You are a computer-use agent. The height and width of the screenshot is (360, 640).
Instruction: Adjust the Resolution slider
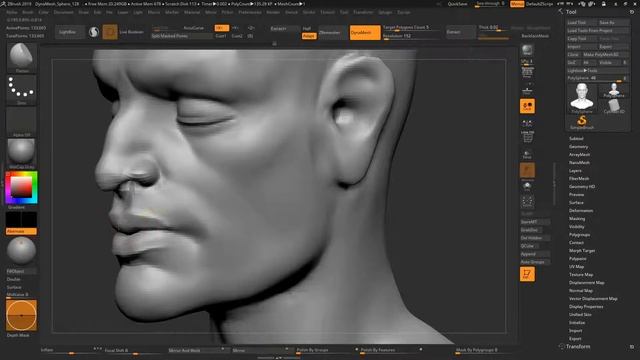click(x=411, y=36)
